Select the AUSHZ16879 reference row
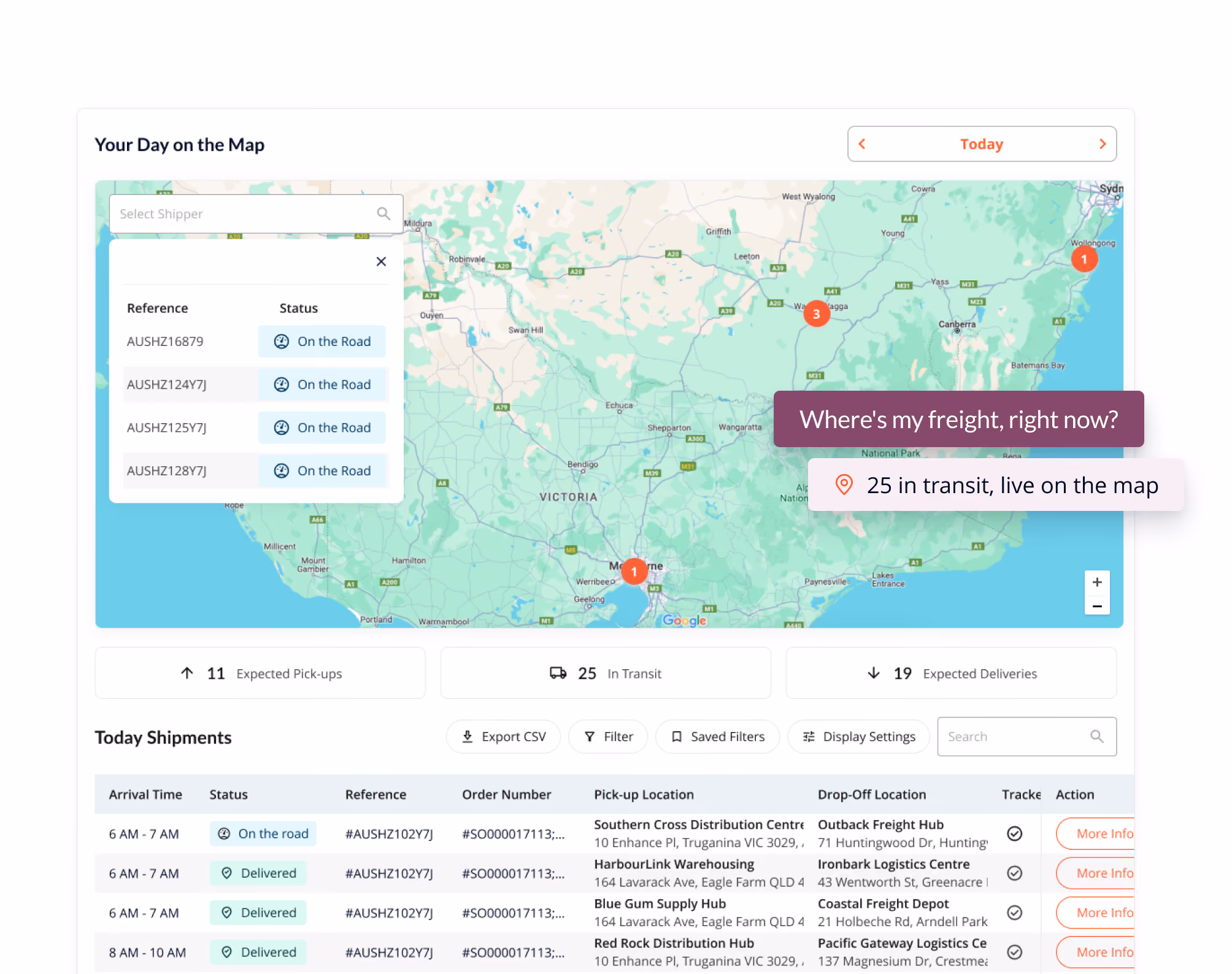1232x974 pixels. pyautogui.click(x=256, y=342)
